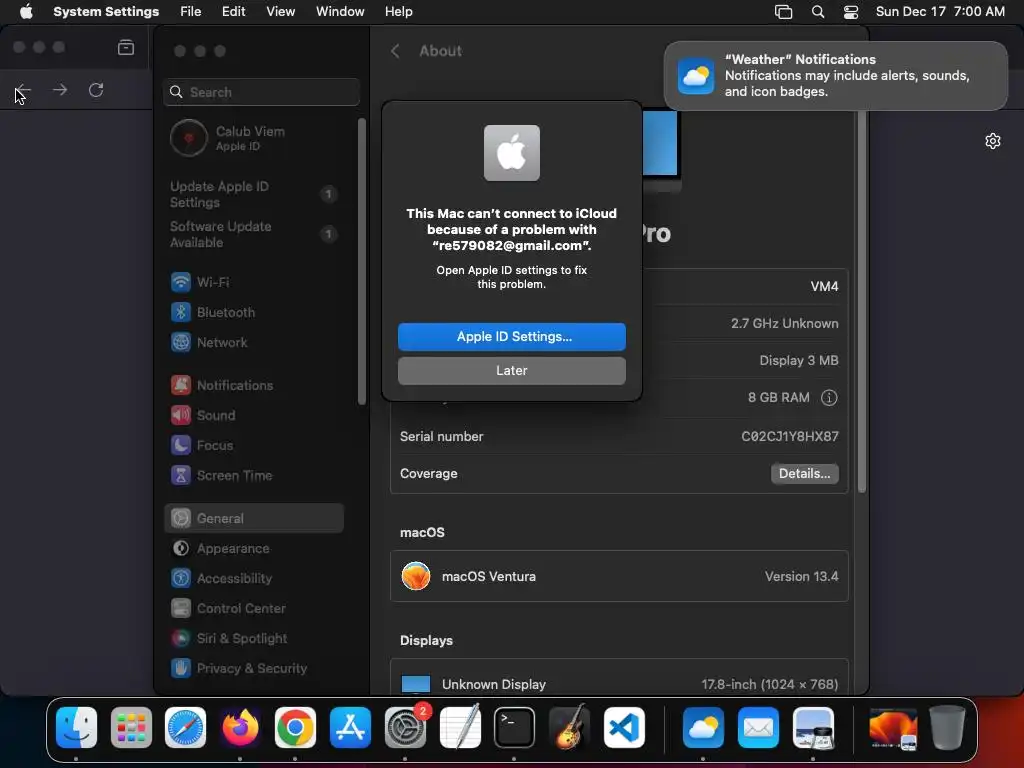Click Weather Notifications banner
Screen dimensions: 1024x768
[x=835, y=76]
